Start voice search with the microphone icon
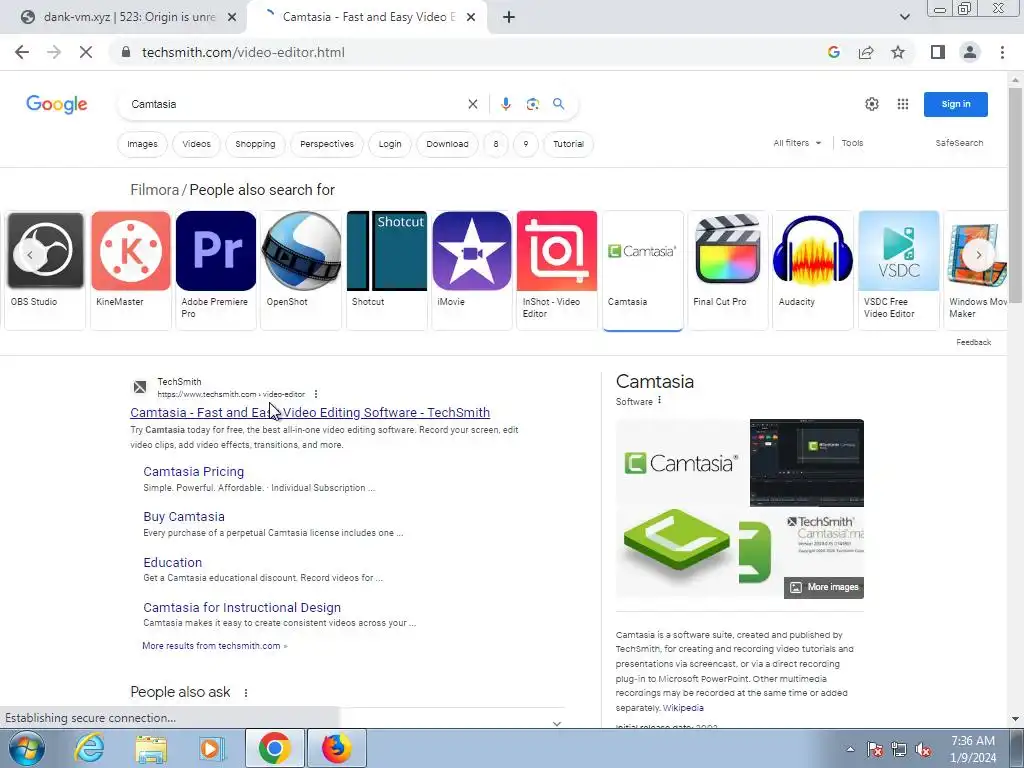The height and width of the screenshot is (768, 1024). [505, 104]
